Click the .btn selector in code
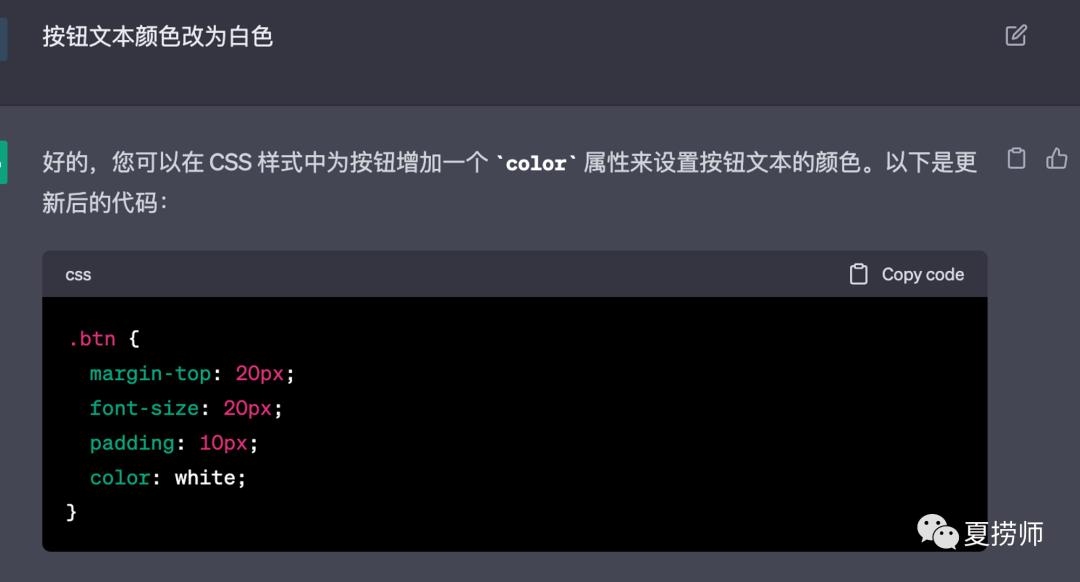 [x=92, y=339]
